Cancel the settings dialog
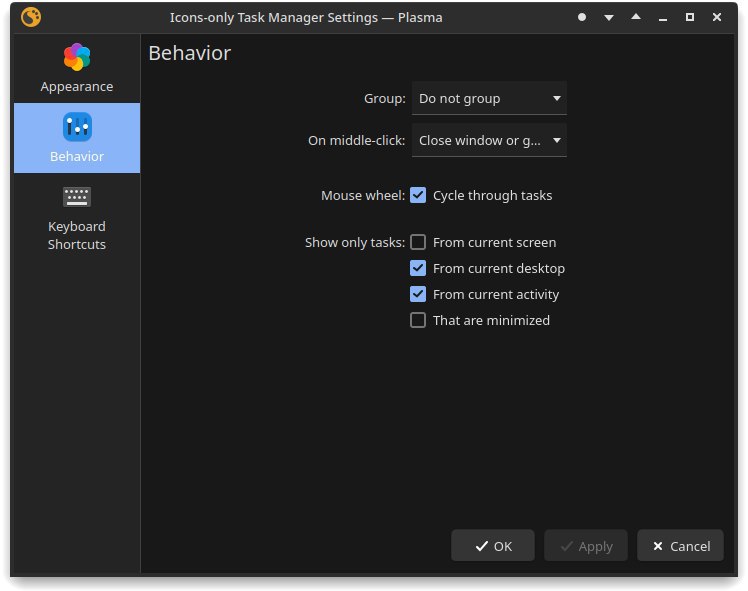The image size is (748, 591). [680, 546]
